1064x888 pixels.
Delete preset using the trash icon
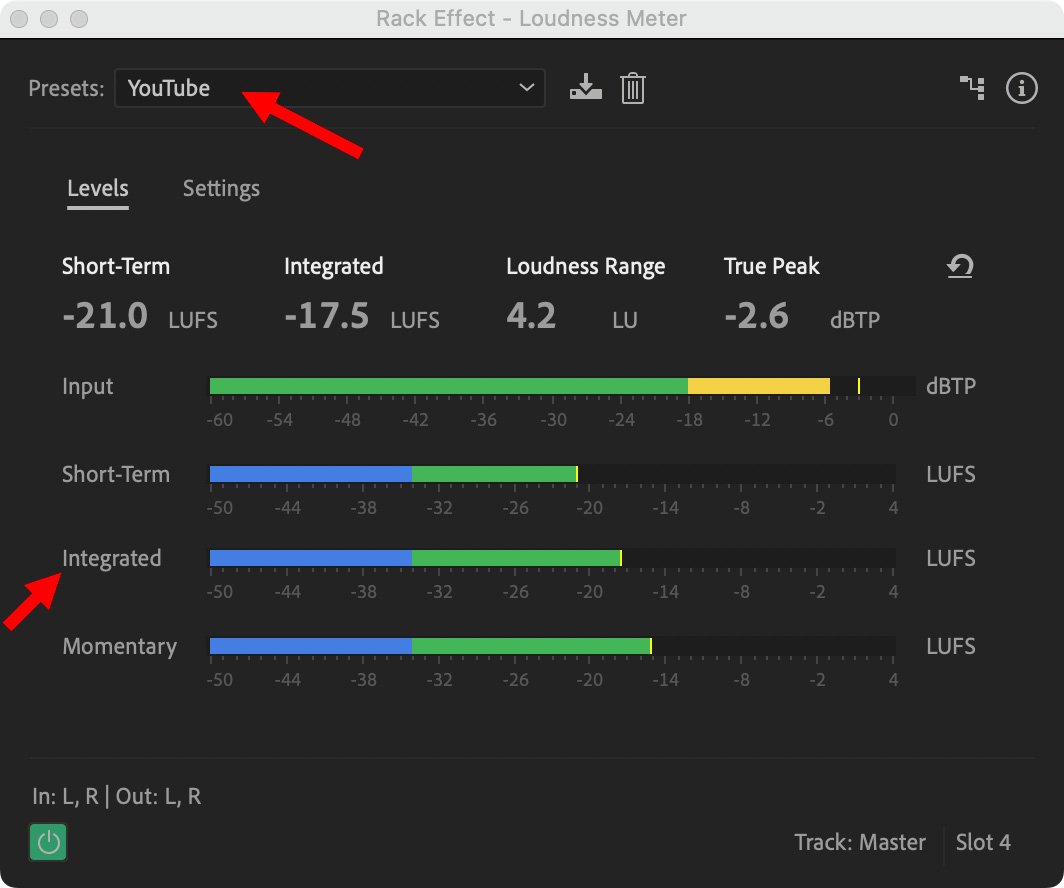632,88
